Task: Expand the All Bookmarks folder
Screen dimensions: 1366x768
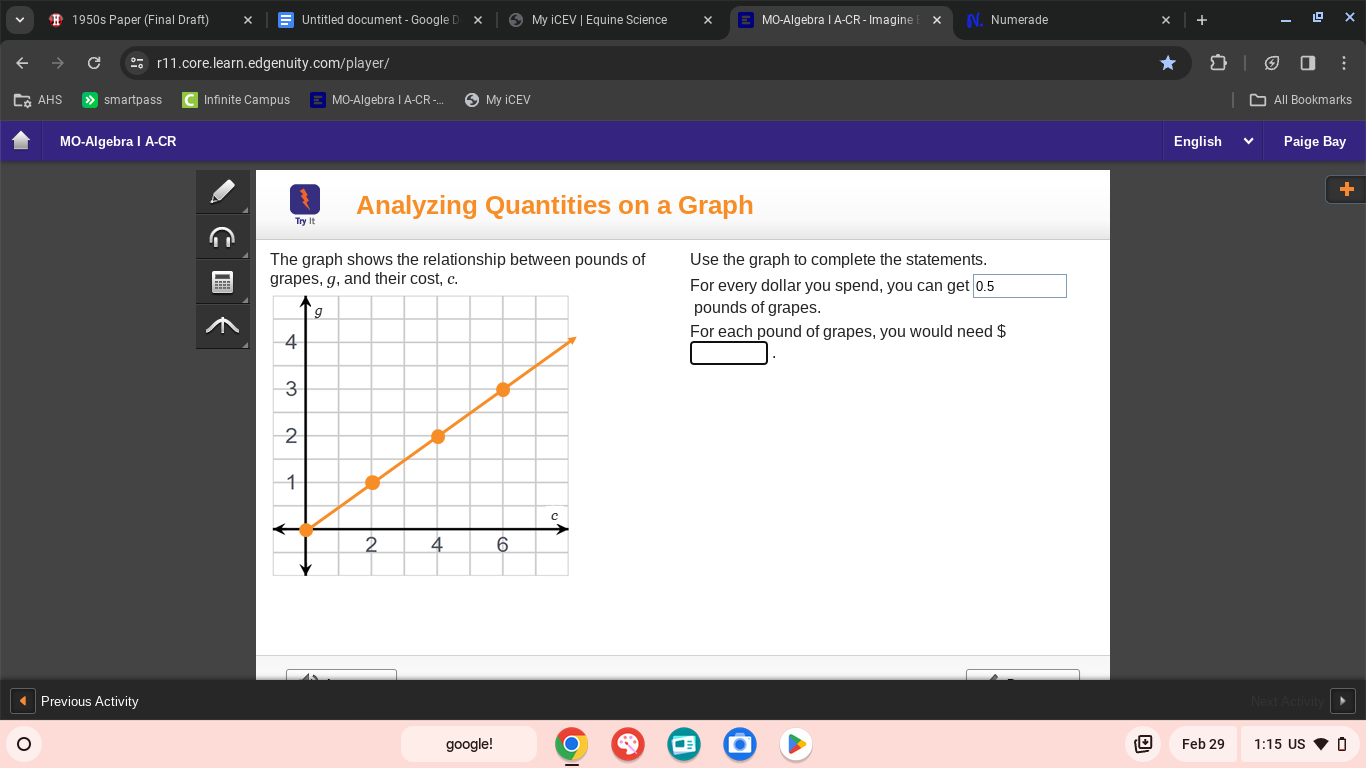Action: pyautogui.click(x=1301, y=100)
